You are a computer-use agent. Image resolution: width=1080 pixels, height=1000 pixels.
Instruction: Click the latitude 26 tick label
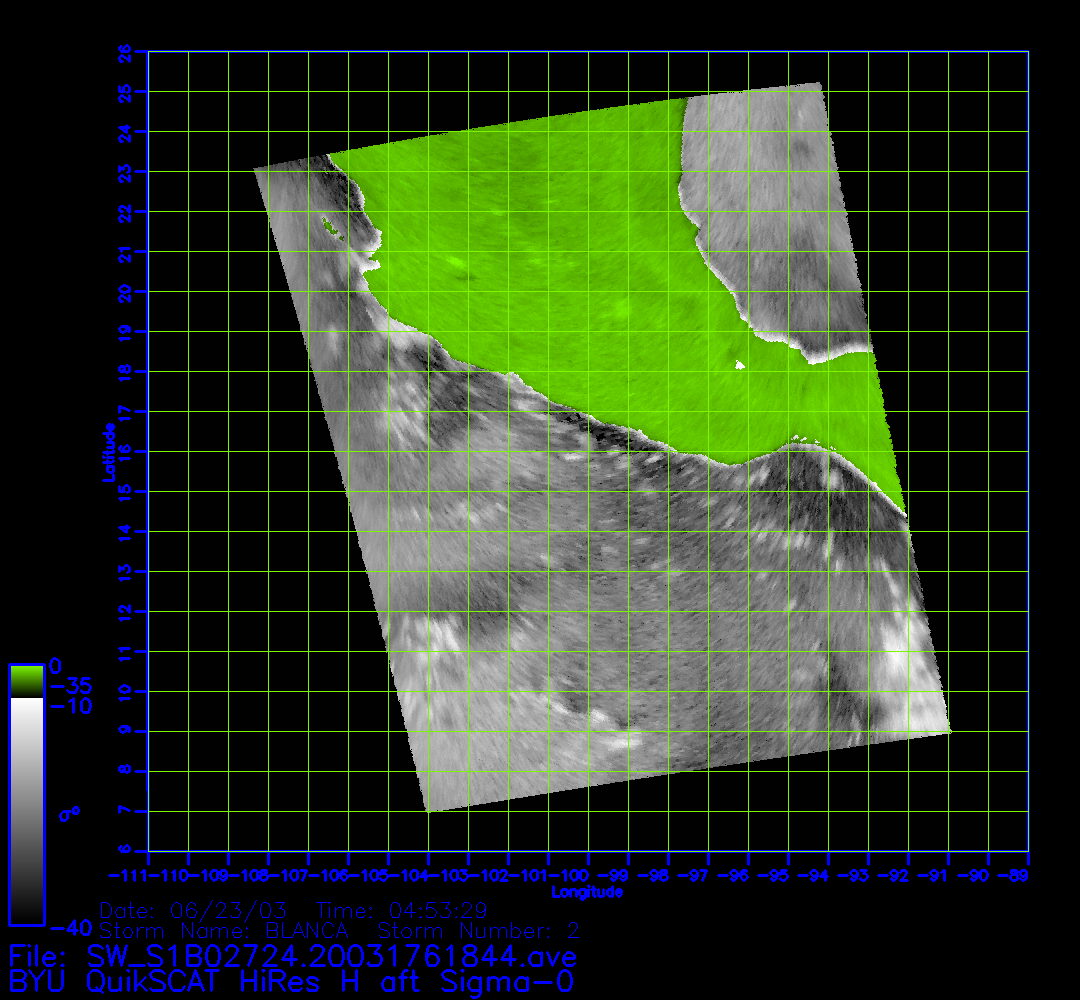(126, 51)
